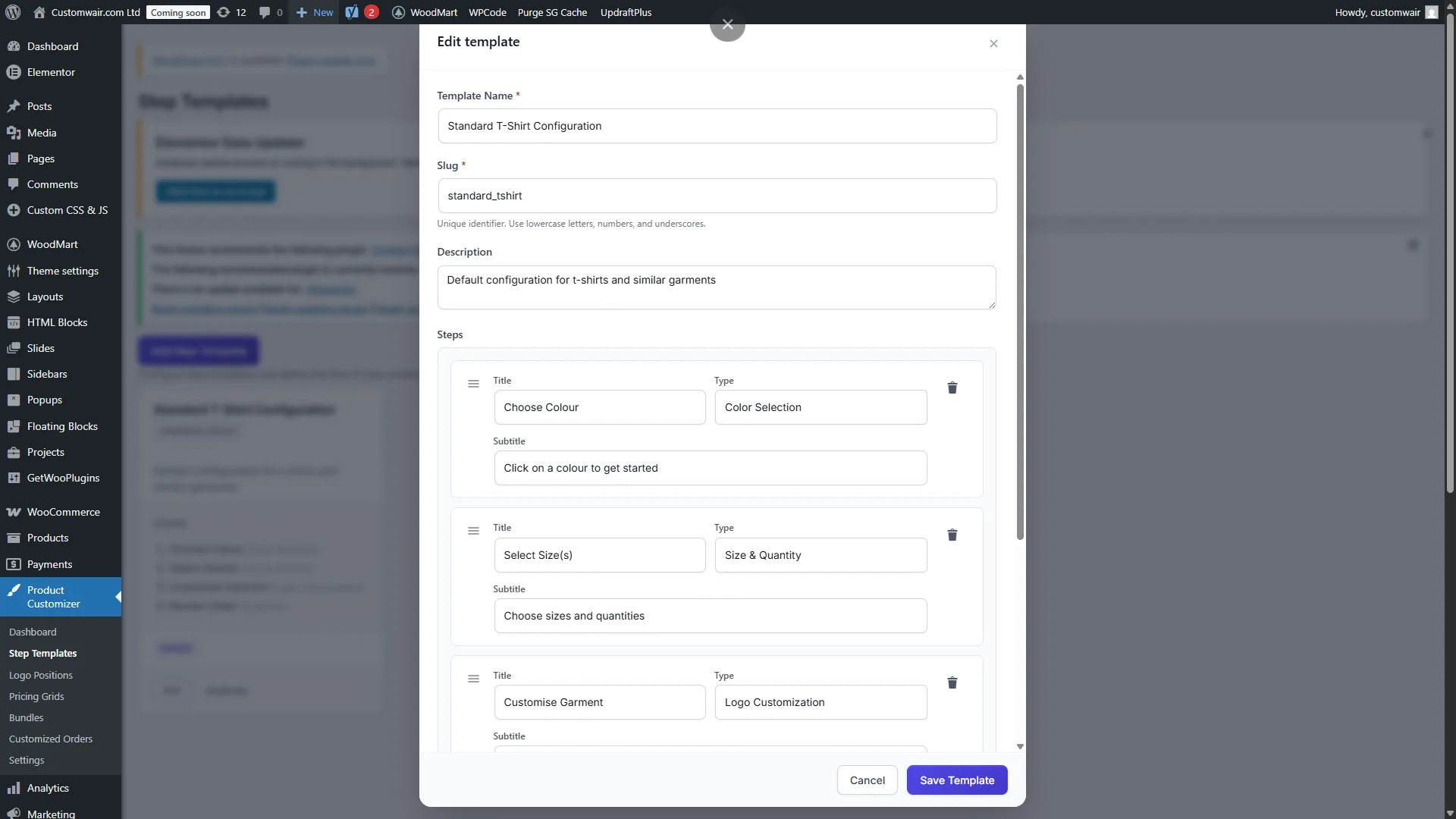Open Step Templates submenu item
This screenshot has width=1456, height=819.
(42, 653)
